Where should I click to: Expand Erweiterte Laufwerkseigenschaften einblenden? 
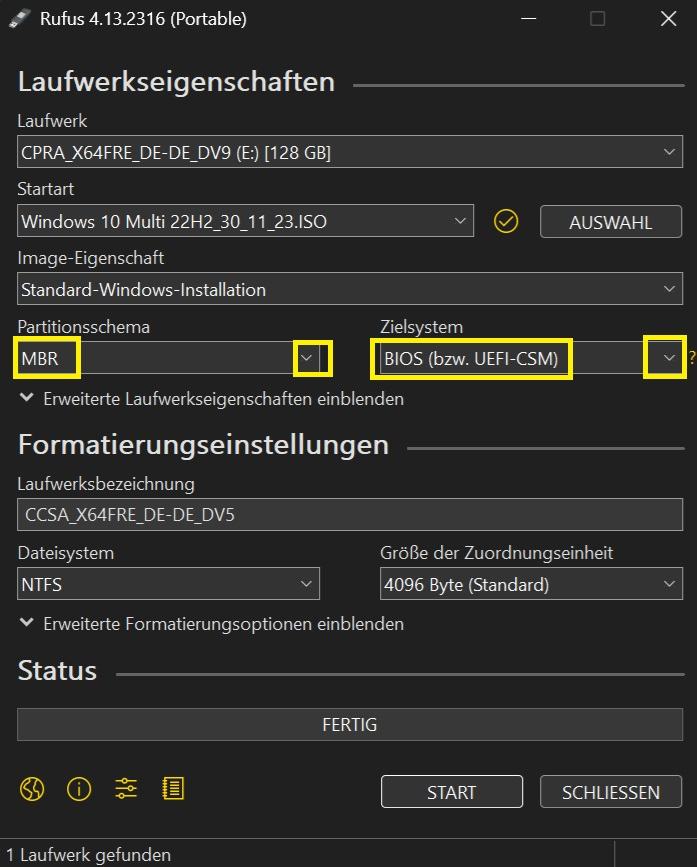click(212, 399)
